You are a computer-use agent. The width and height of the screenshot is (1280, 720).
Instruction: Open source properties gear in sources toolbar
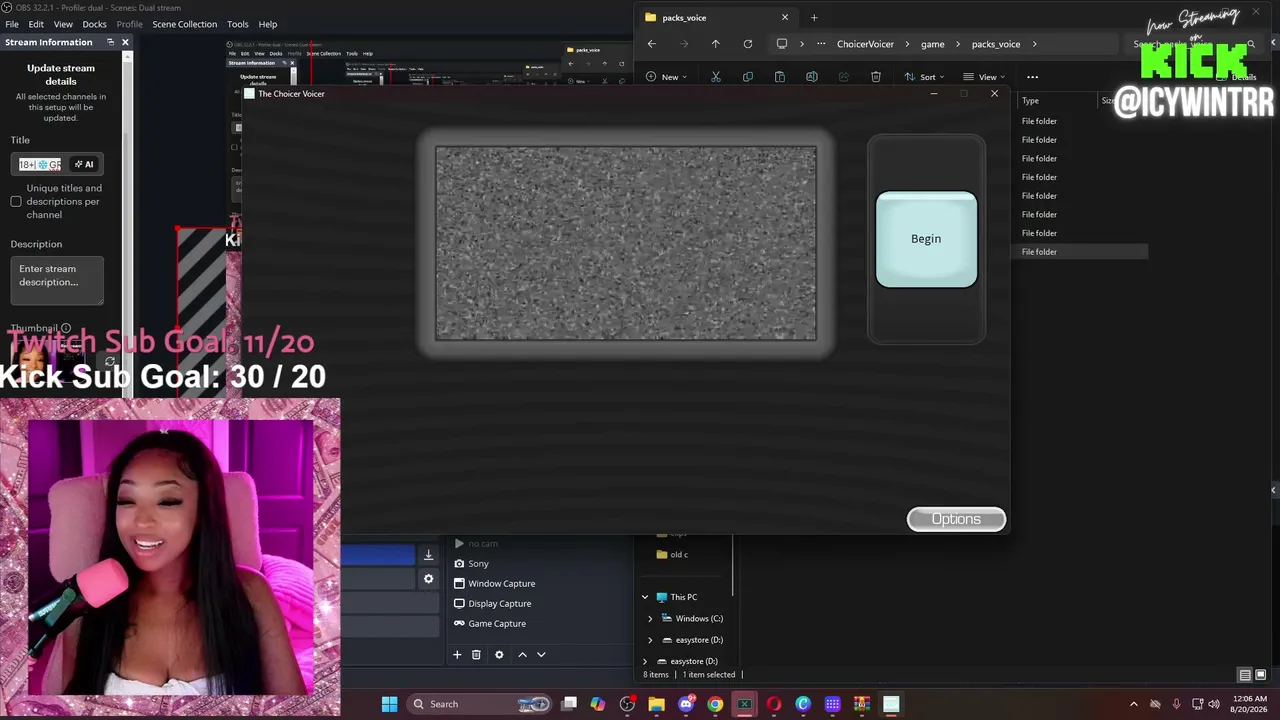[x=499, y=654]
